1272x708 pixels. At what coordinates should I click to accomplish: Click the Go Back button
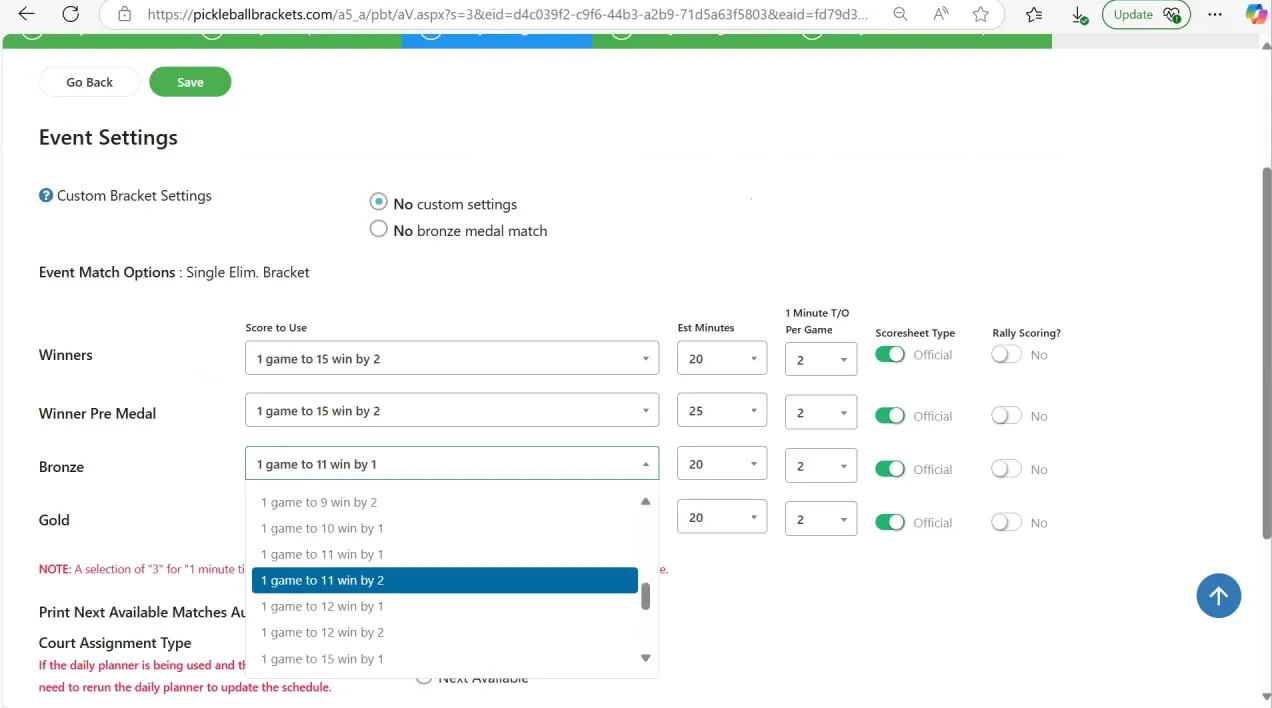click(90, 82)
